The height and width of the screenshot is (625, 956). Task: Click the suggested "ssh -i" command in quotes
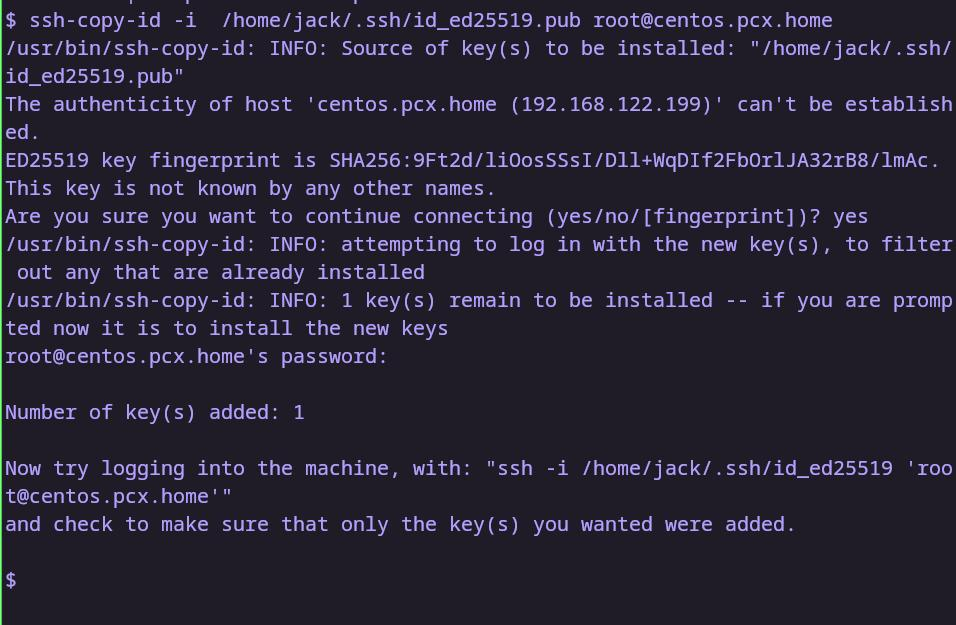click(x=694, y=468)
